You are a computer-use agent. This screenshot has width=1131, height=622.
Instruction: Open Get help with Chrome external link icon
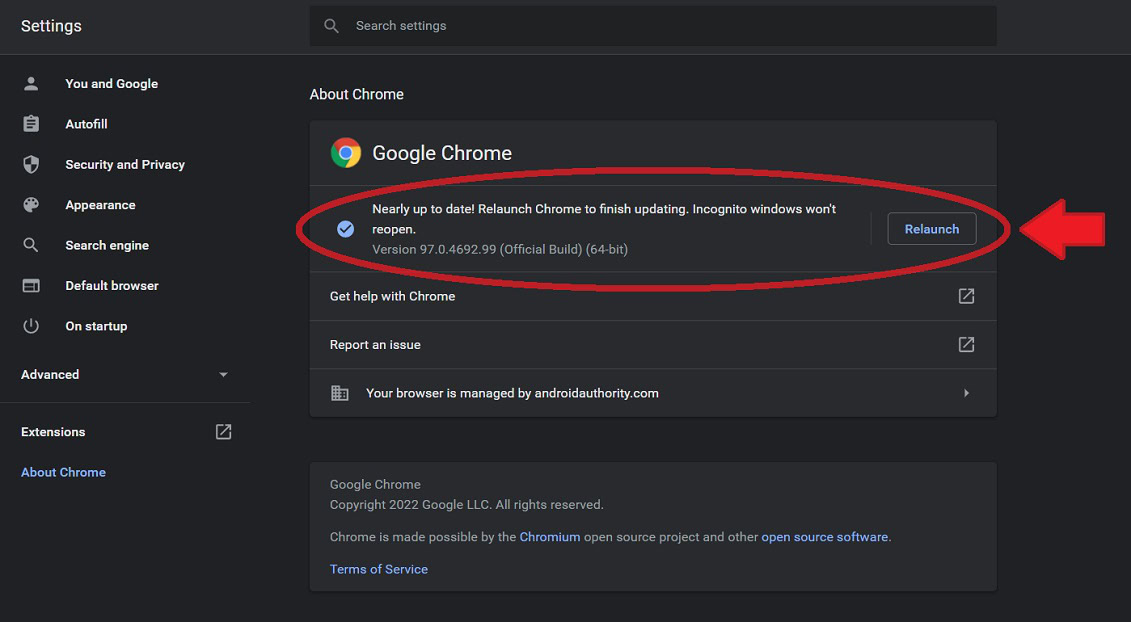966,295
